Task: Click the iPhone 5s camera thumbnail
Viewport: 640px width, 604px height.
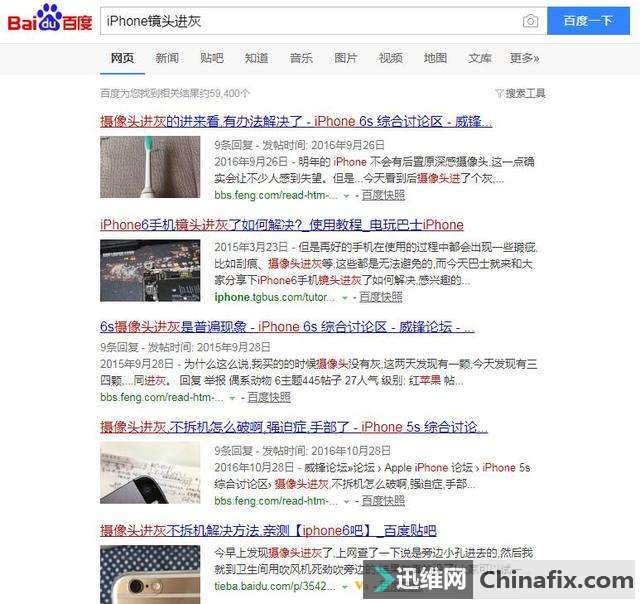Action: [150, 473]
